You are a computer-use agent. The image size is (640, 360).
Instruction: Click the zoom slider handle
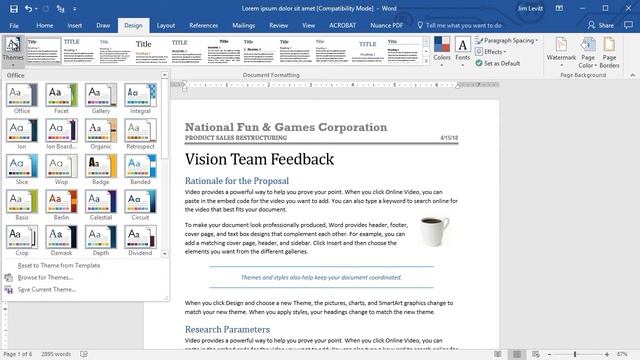pos(575,354)
